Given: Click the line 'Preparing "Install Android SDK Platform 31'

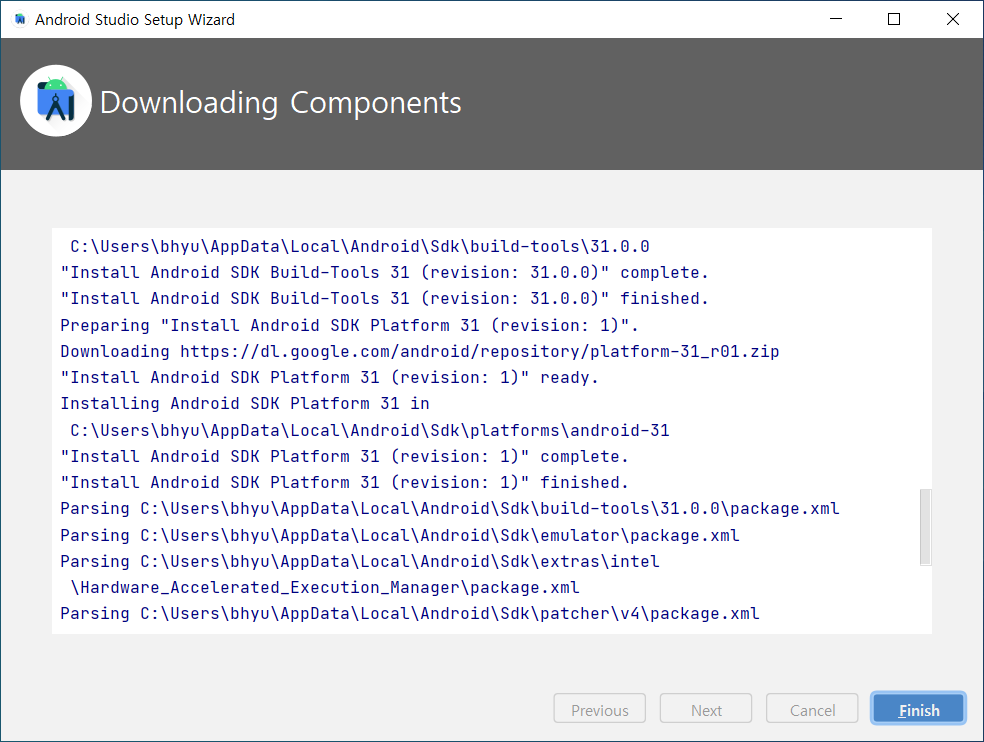Looking at the screenshot, I should coord(350,325).
